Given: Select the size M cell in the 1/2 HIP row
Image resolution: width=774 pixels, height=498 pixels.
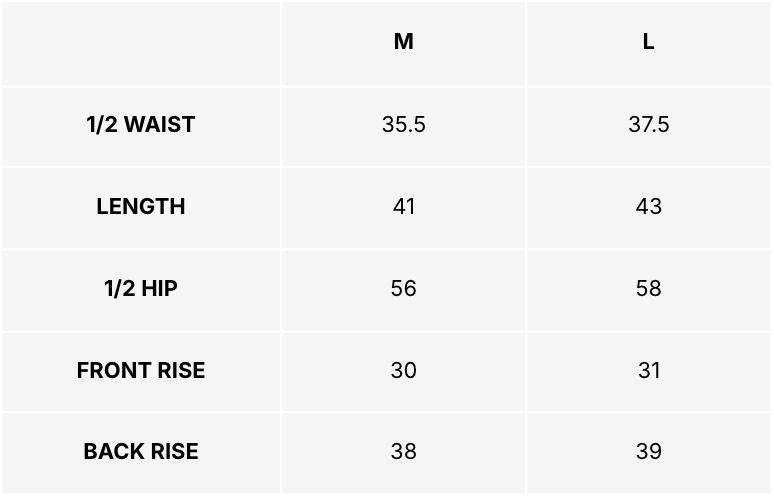Looking at the screenshot, I should pos(403,289).
